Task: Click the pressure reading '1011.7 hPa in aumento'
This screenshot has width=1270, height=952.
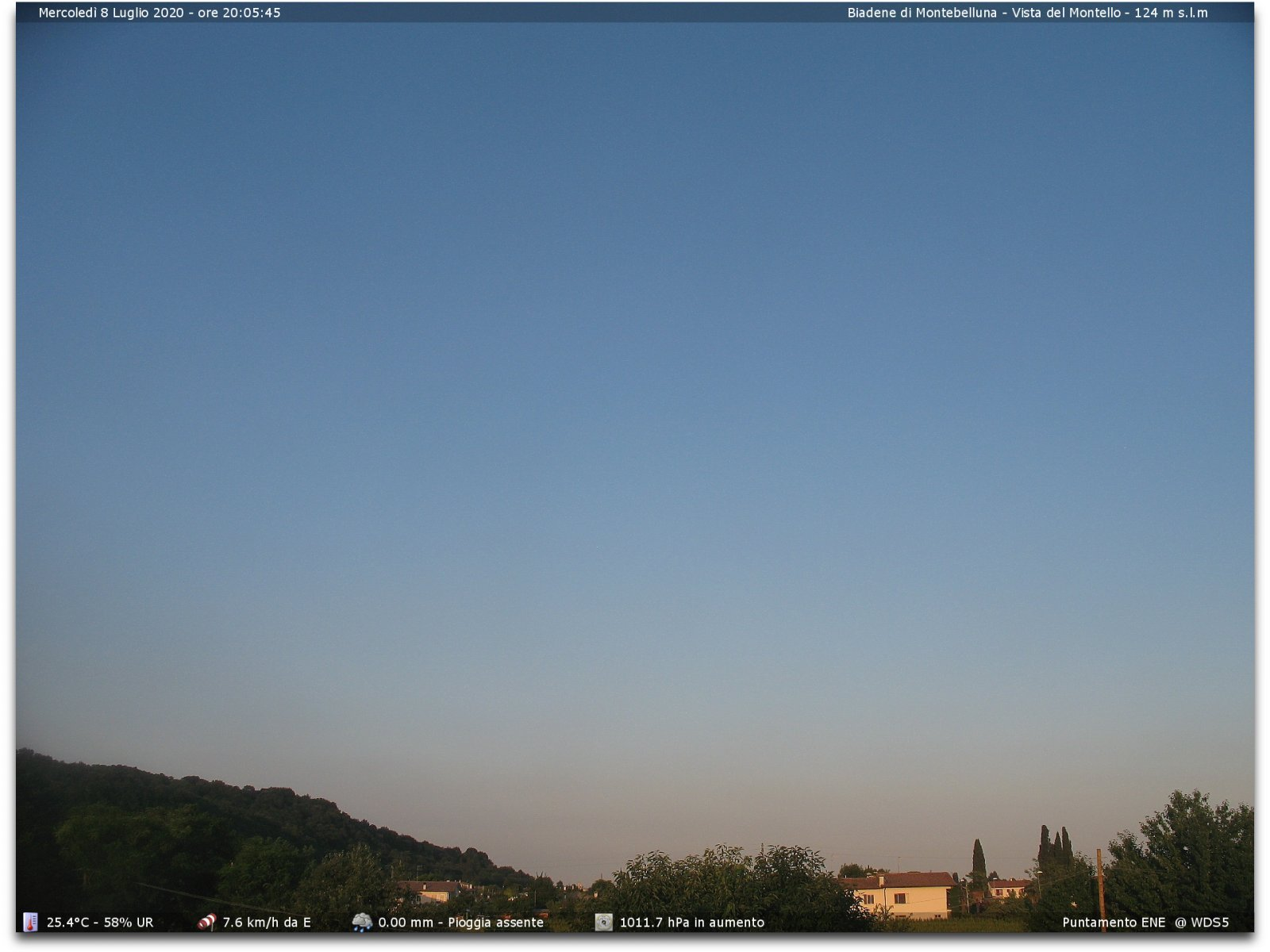Action: coord(692,923)
